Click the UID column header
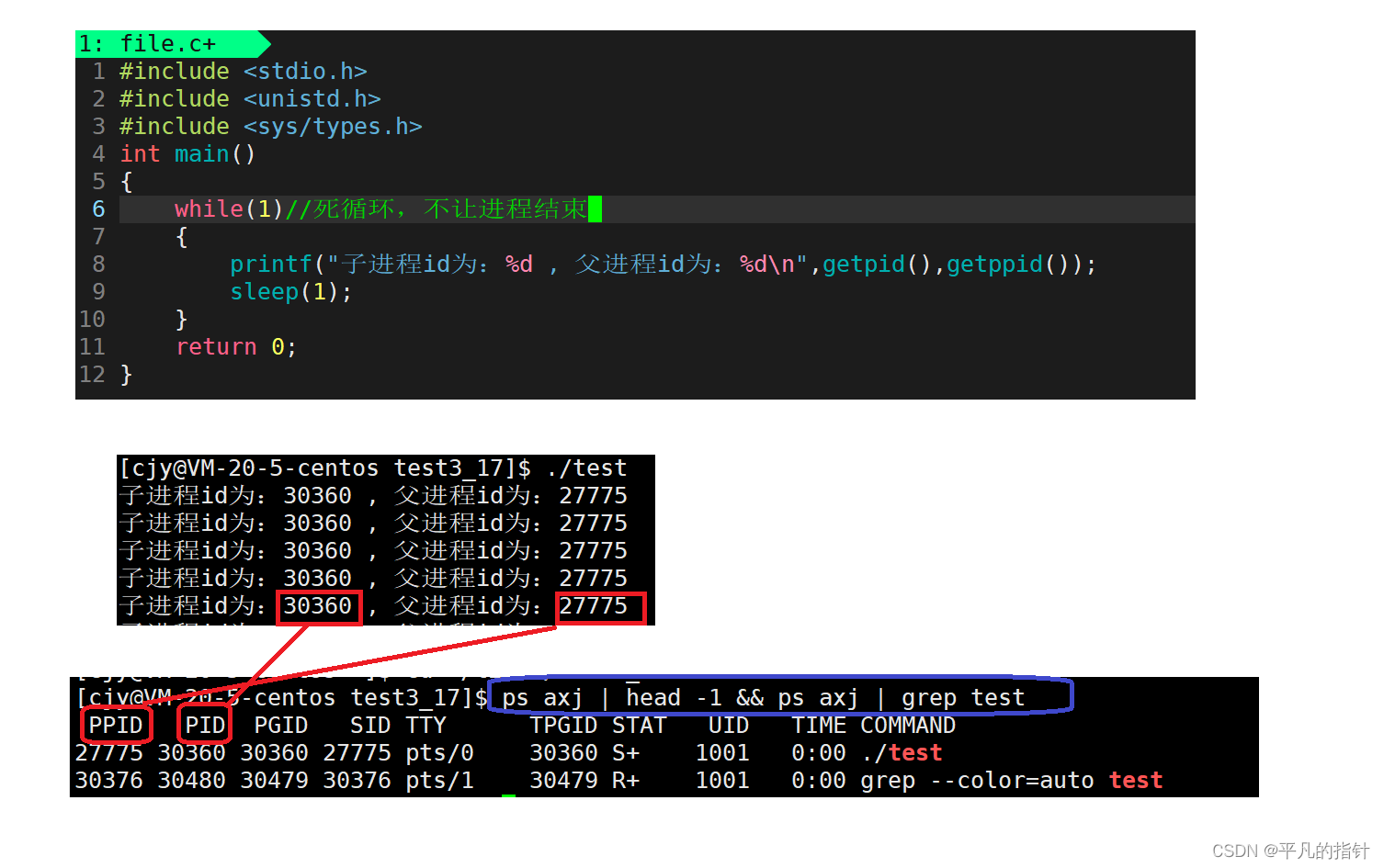This screenshot has height=868, width=1384. coord(729,725)
